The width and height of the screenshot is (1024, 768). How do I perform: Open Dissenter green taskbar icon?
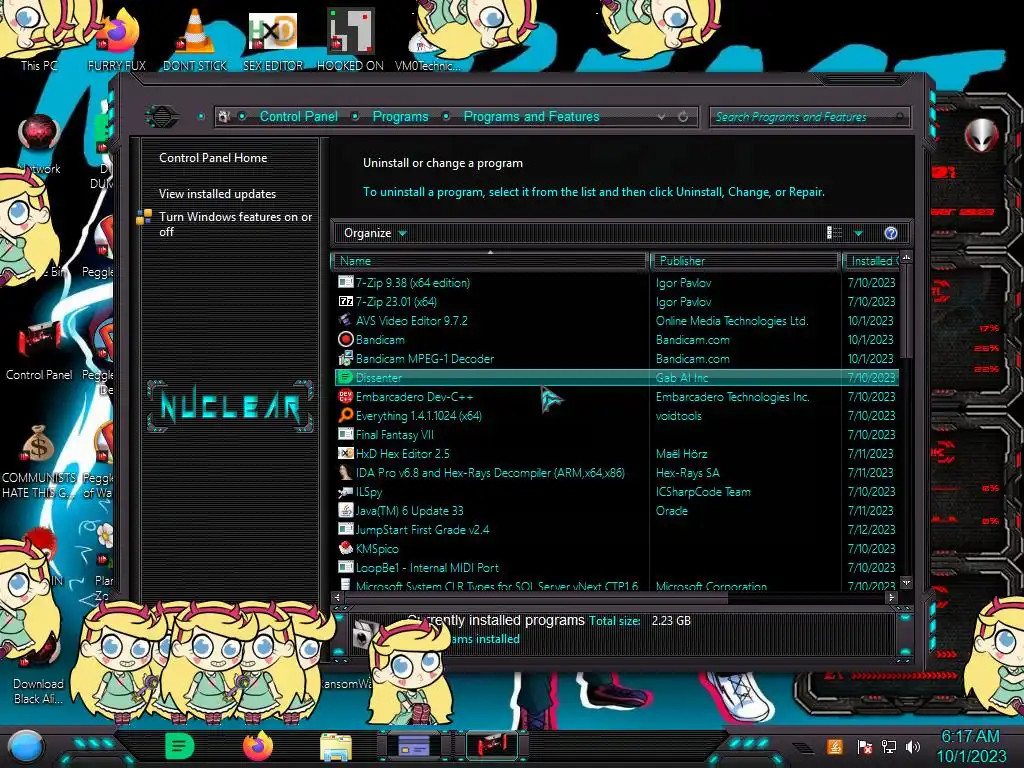click(180, 746)
